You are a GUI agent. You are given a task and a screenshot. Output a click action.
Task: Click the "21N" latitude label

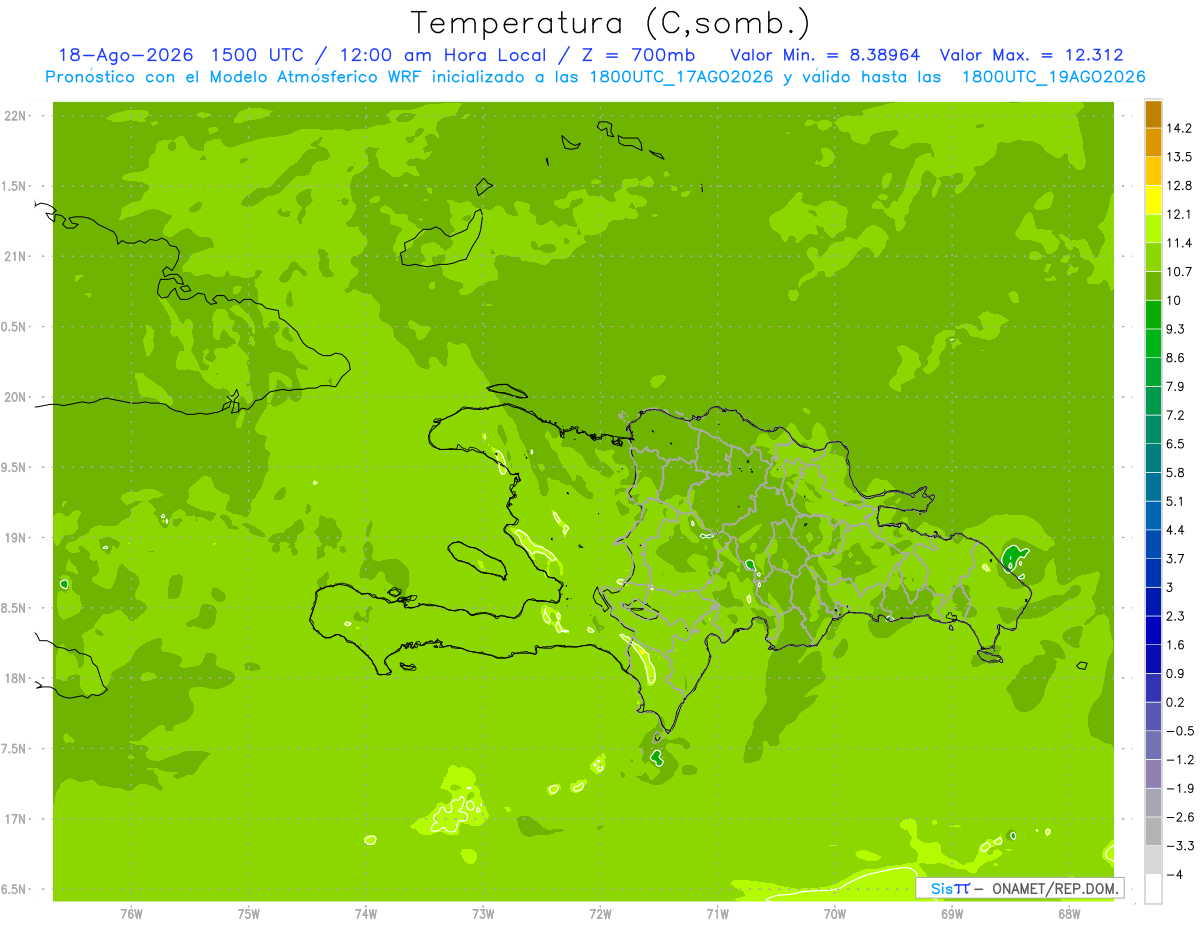(16, 257)
